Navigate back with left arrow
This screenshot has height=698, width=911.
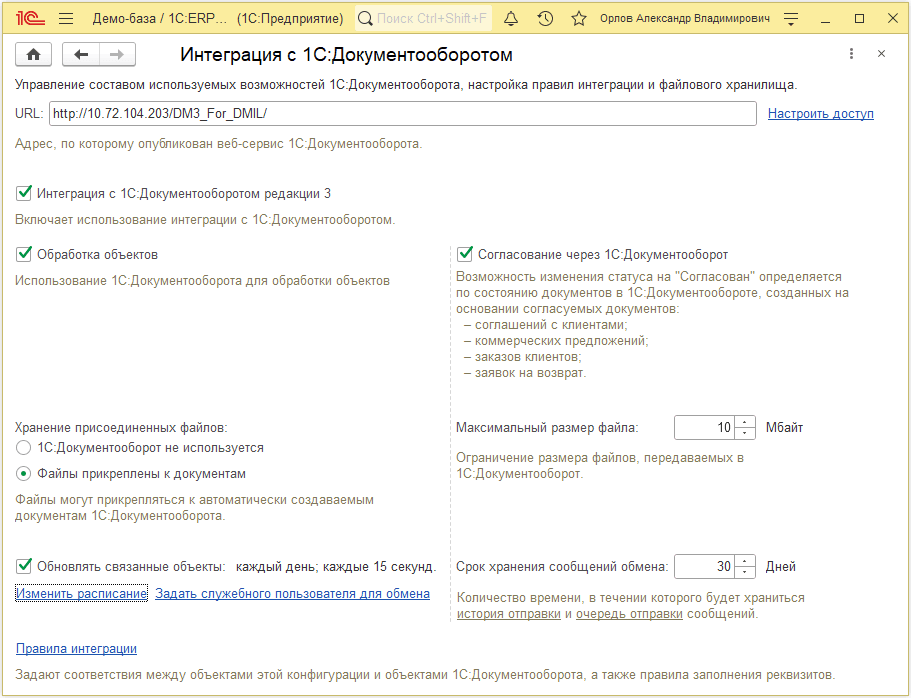[82, 55]
